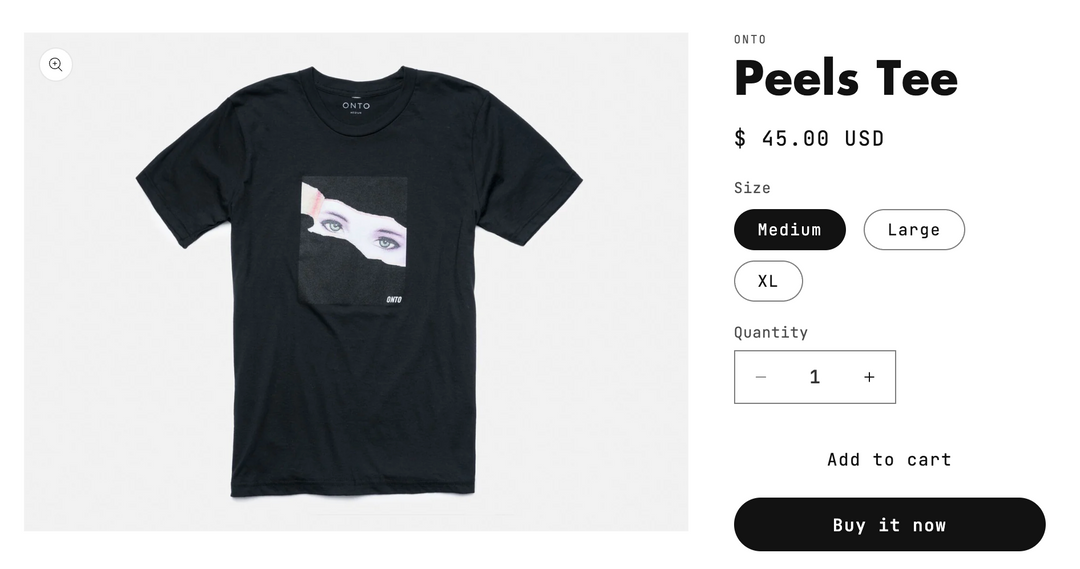
Task: Click the small white ONTO logo on the print
Action: click(x=393, y=299)
